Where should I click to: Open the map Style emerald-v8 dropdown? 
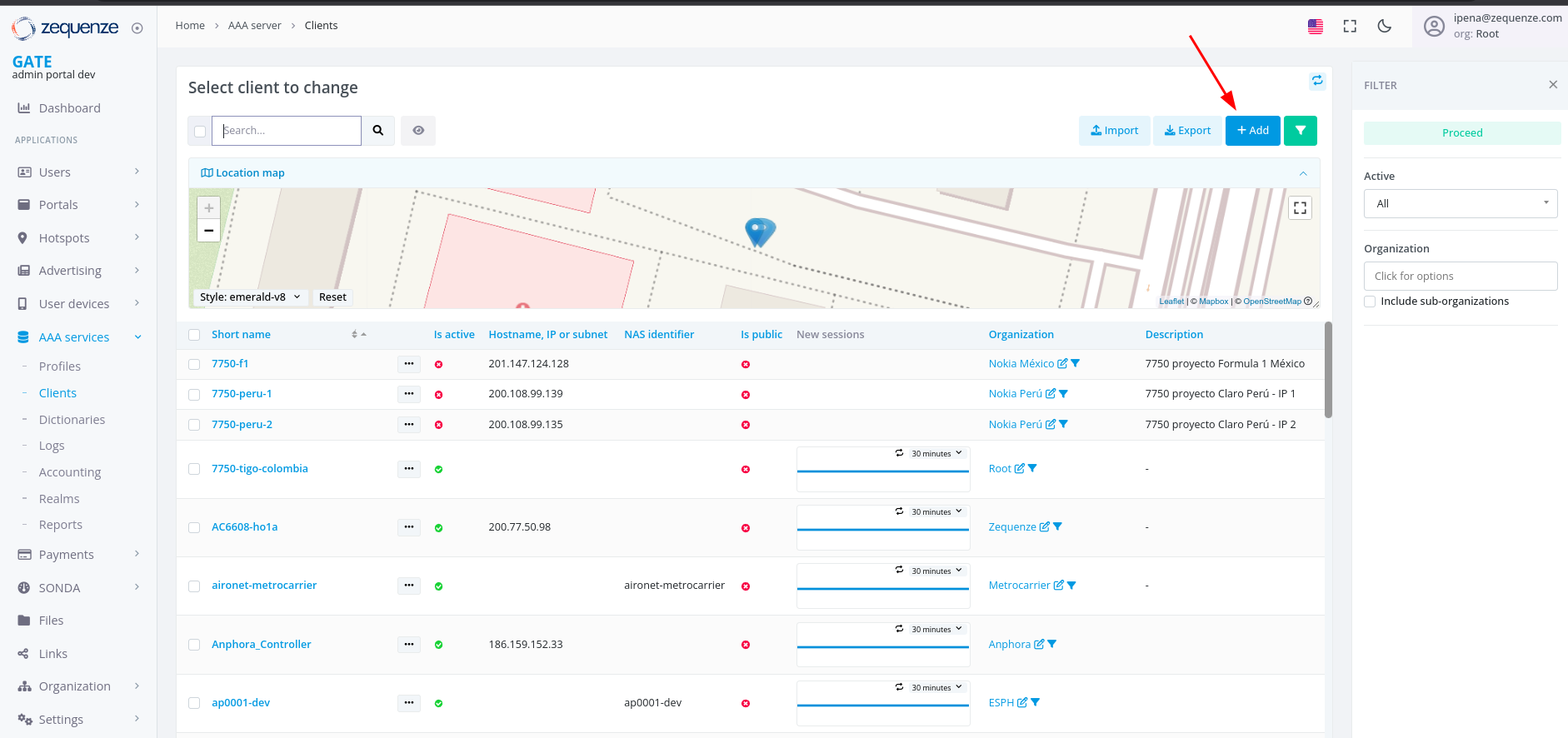click(x=250, y=297)
